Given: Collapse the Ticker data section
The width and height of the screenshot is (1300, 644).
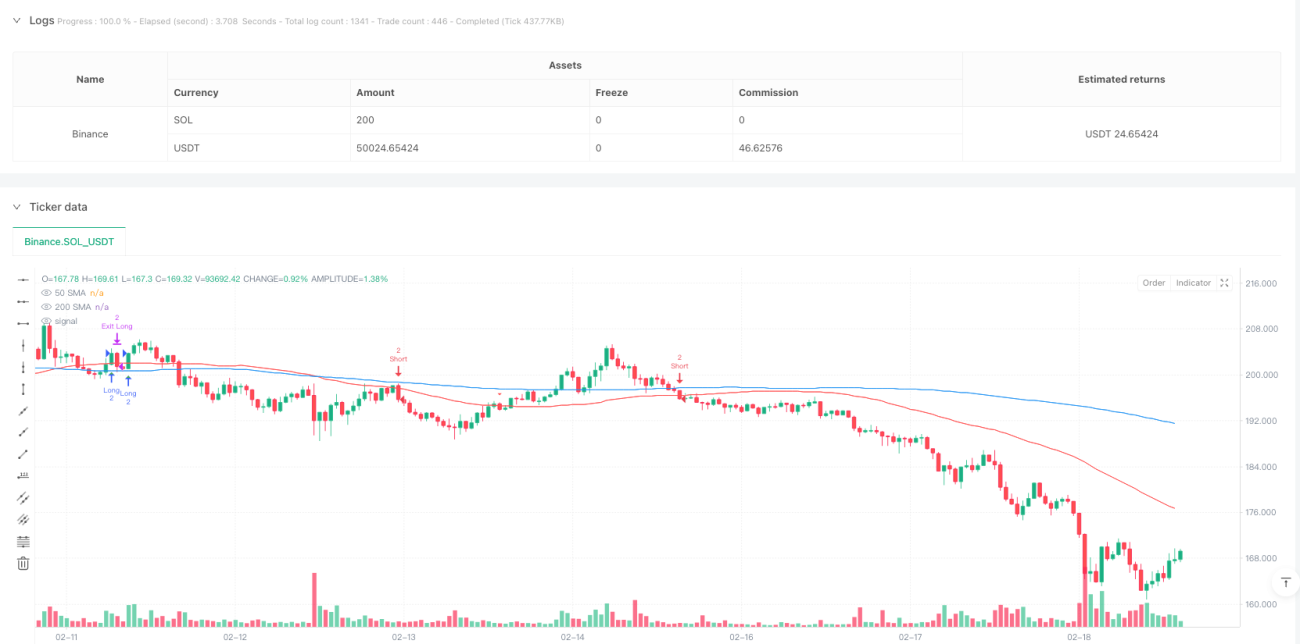Looking at the screenshot, I should (x=16, y=207).
